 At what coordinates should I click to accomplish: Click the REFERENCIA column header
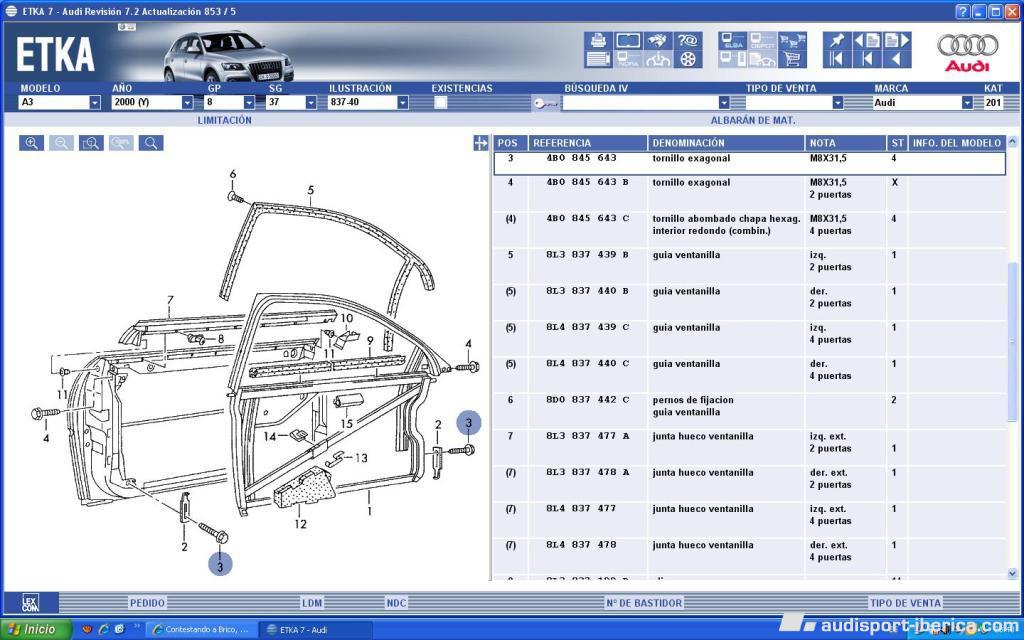coord(587,143)
